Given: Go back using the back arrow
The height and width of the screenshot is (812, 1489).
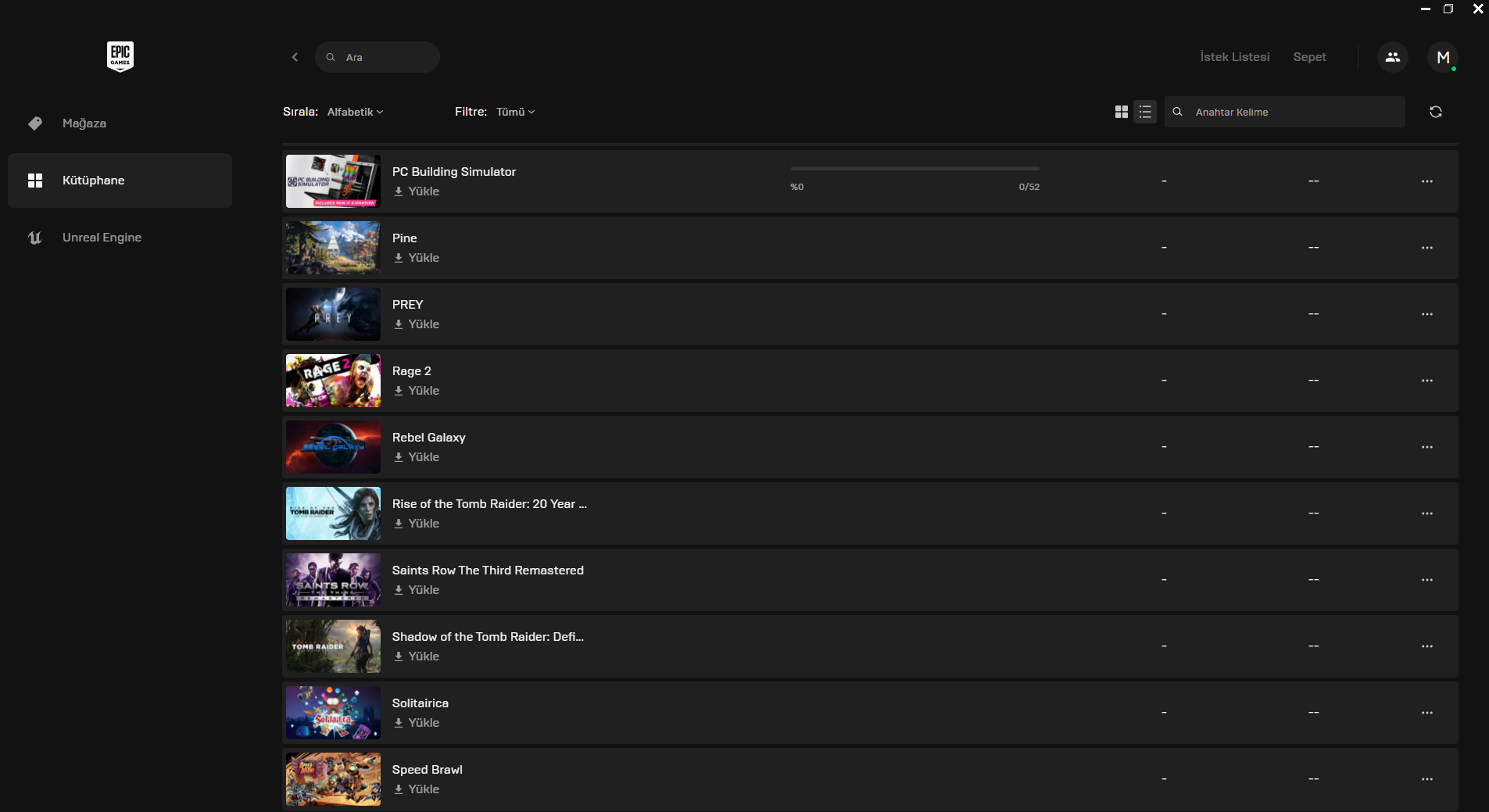Looking at the screenshot, I should (295, 57).
